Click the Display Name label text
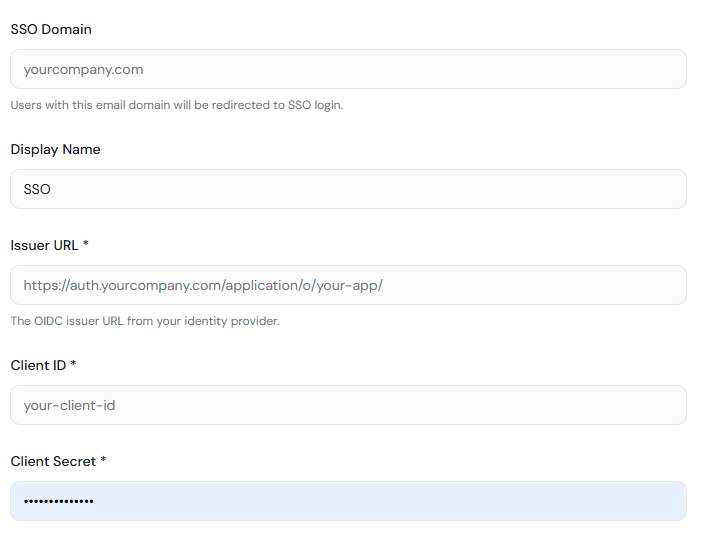The width and height of the screenshot is (702, 546). tap(55, 150)
